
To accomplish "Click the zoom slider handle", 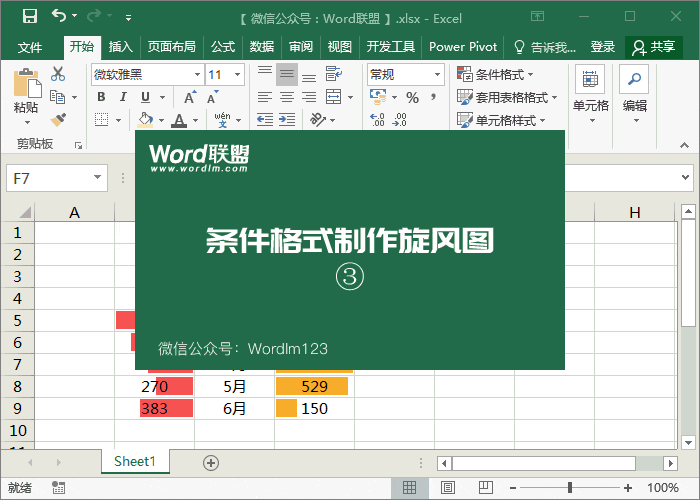I will [570, 488].
